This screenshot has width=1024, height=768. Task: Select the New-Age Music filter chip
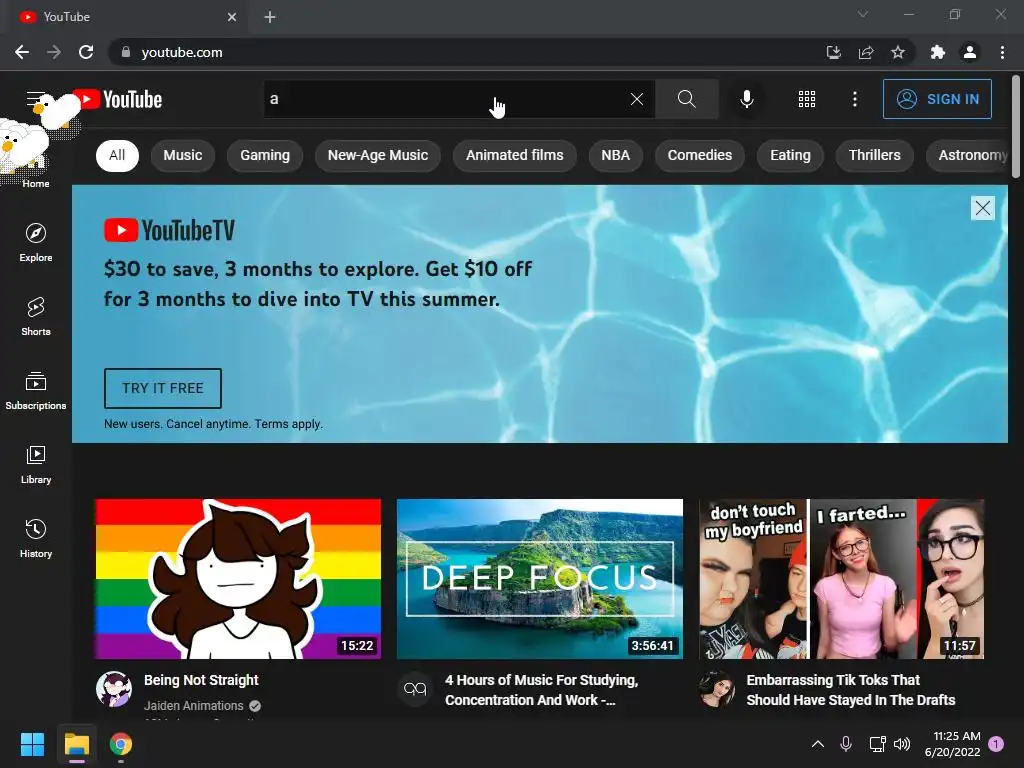pyautogui.click(x=378, y=155)
